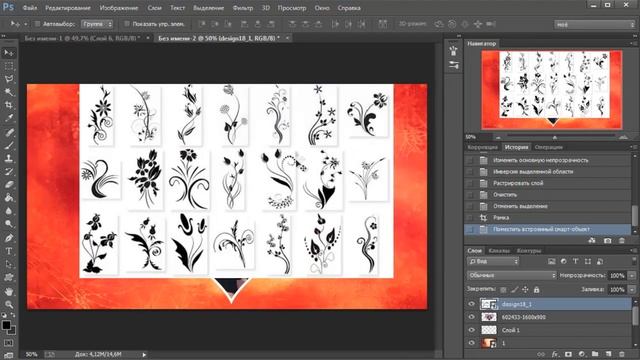Open the Файл menu
Viewport: 640px width, 360px height.
coord(29,8)
